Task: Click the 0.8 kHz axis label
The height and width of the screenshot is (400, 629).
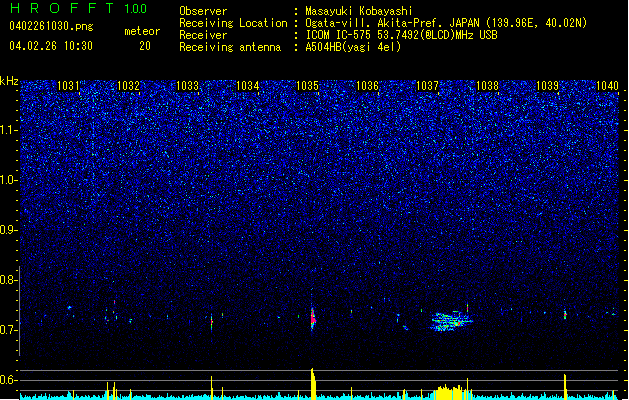Action: pos(9,280)
